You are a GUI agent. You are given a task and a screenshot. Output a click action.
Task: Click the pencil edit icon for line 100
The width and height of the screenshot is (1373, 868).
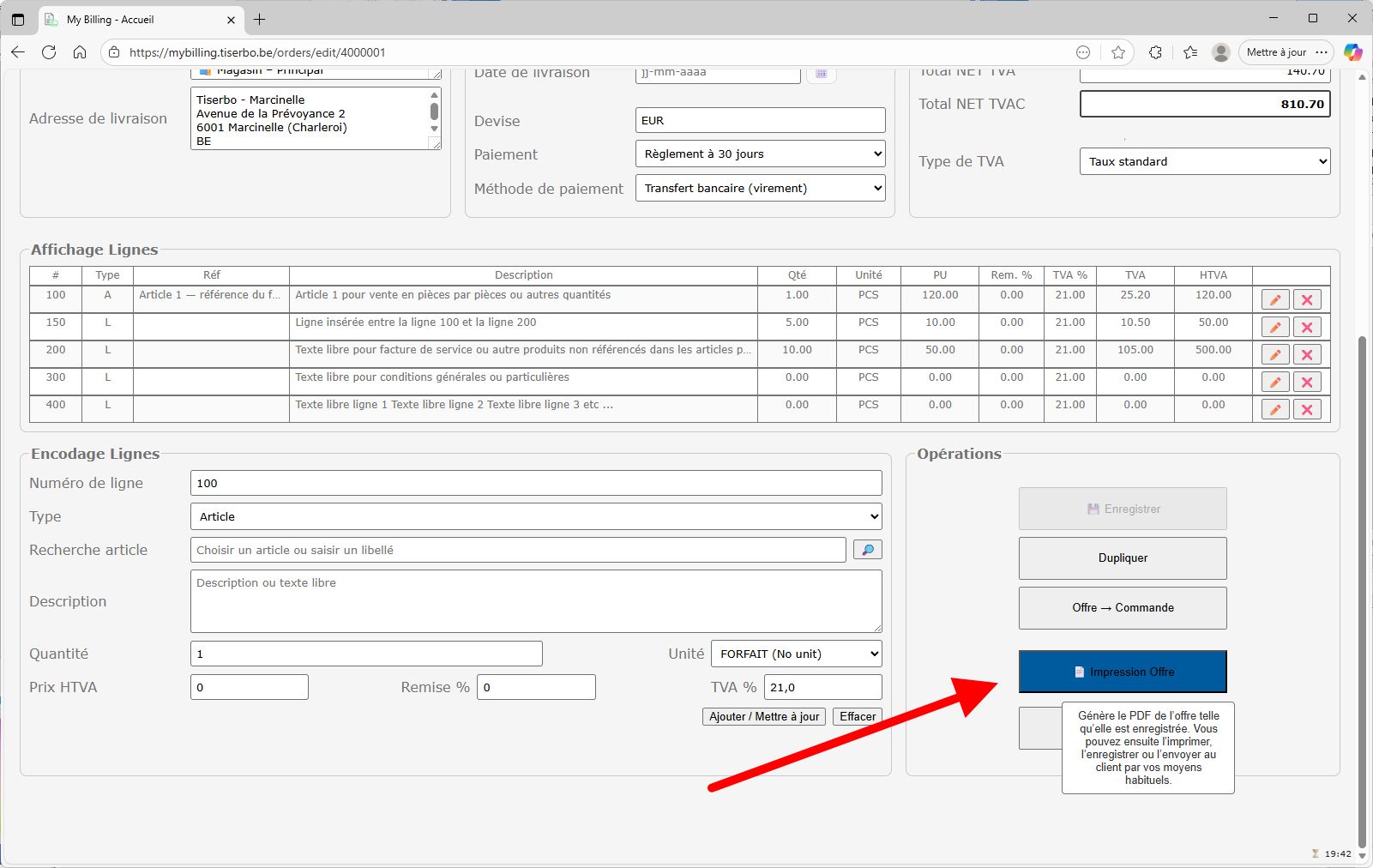(x=1275, y=300)
